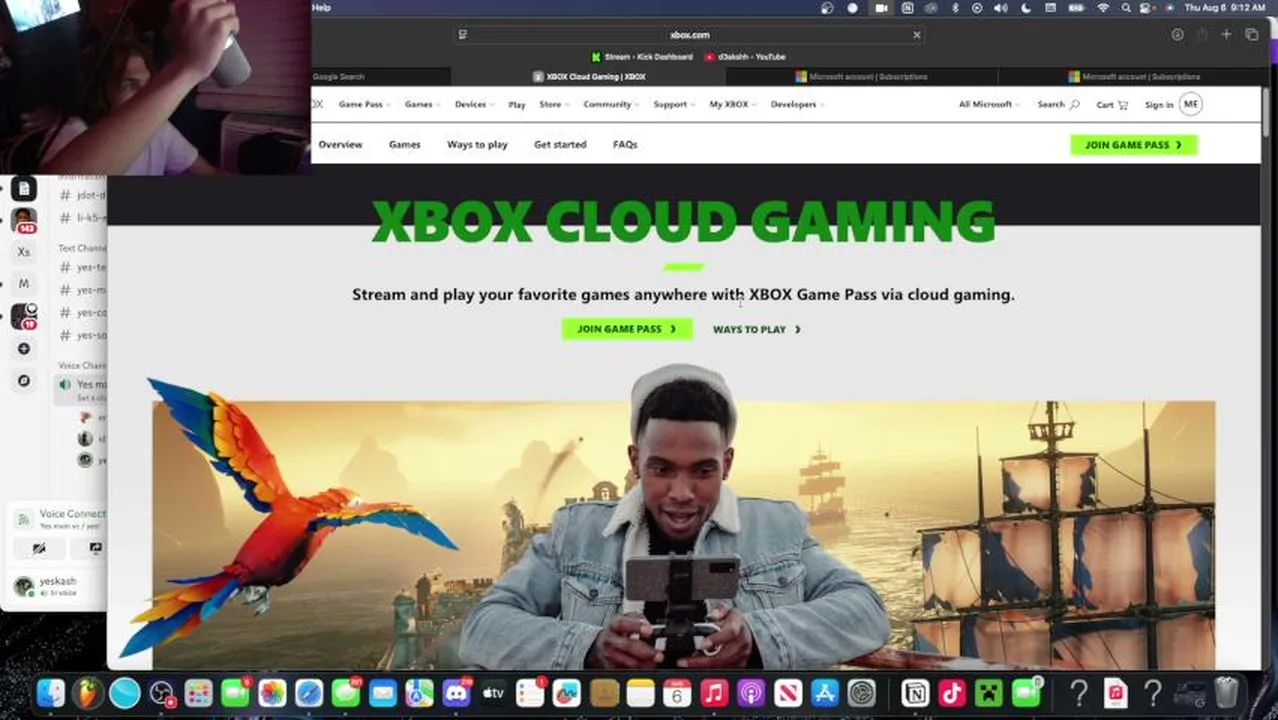
Task: Expand the Games navigation dropdown
Action: [x=422, y=104]
